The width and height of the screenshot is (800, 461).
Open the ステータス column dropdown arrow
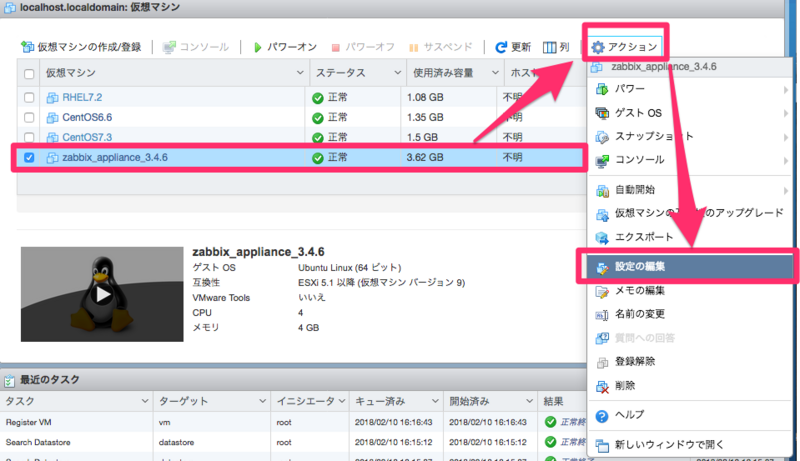(x=397, y=73)
